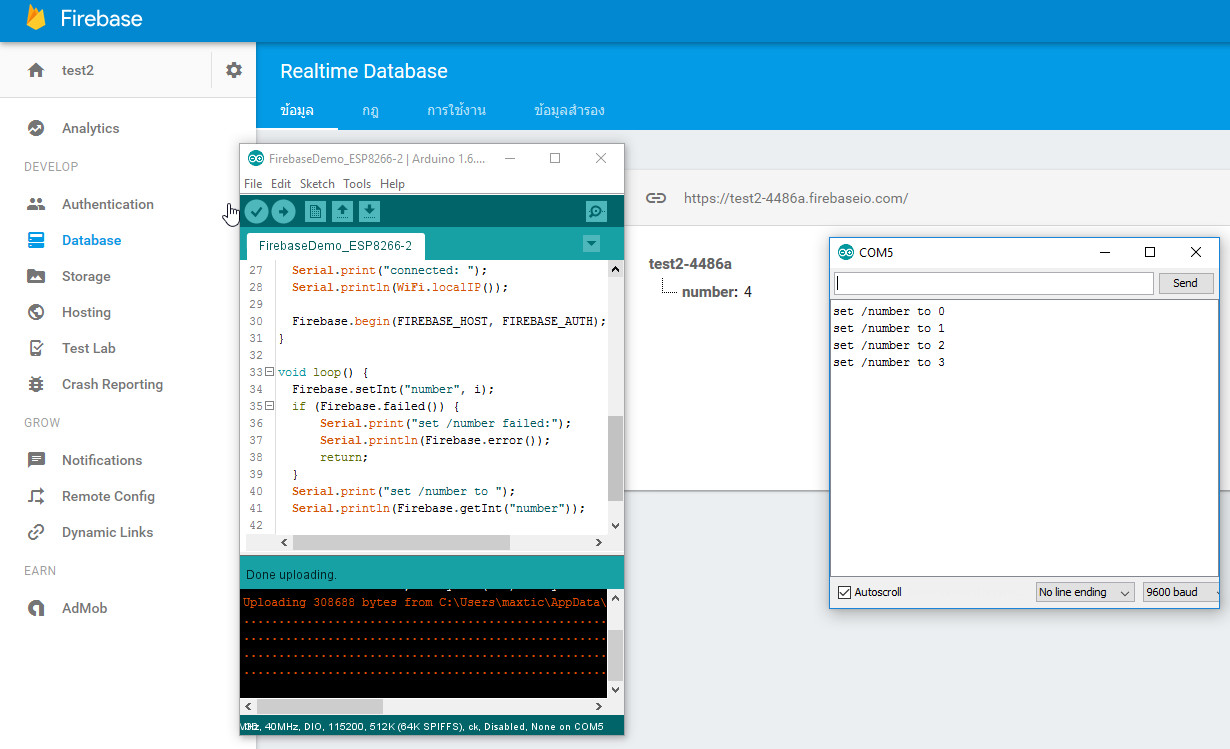The width and height of the screenshot is (1230, 749).
Task: Click the Arduino logo in COM5 title bar
Action: 846,252
